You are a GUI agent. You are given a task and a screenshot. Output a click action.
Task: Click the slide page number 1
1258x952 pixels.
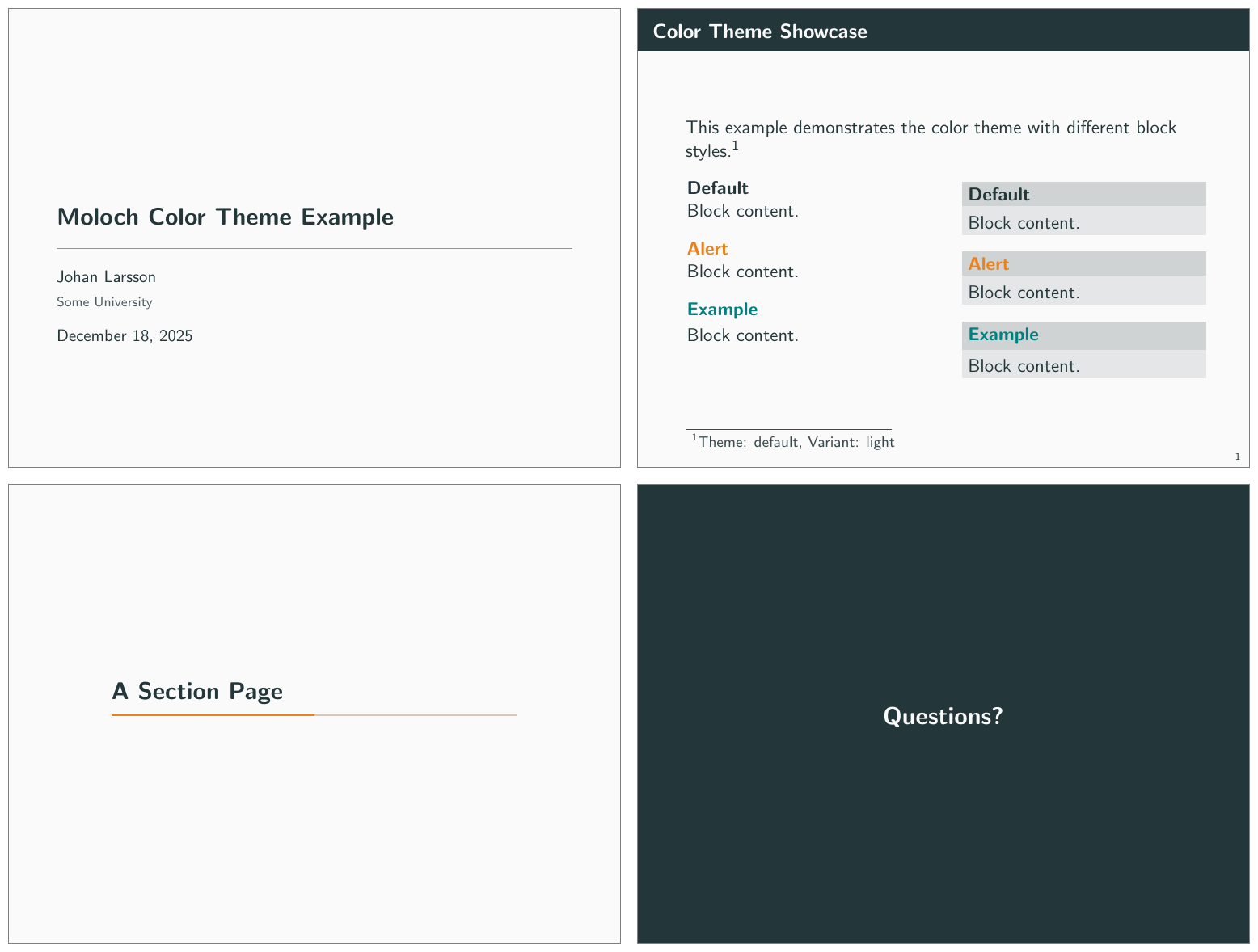[x=1237, y=457]
